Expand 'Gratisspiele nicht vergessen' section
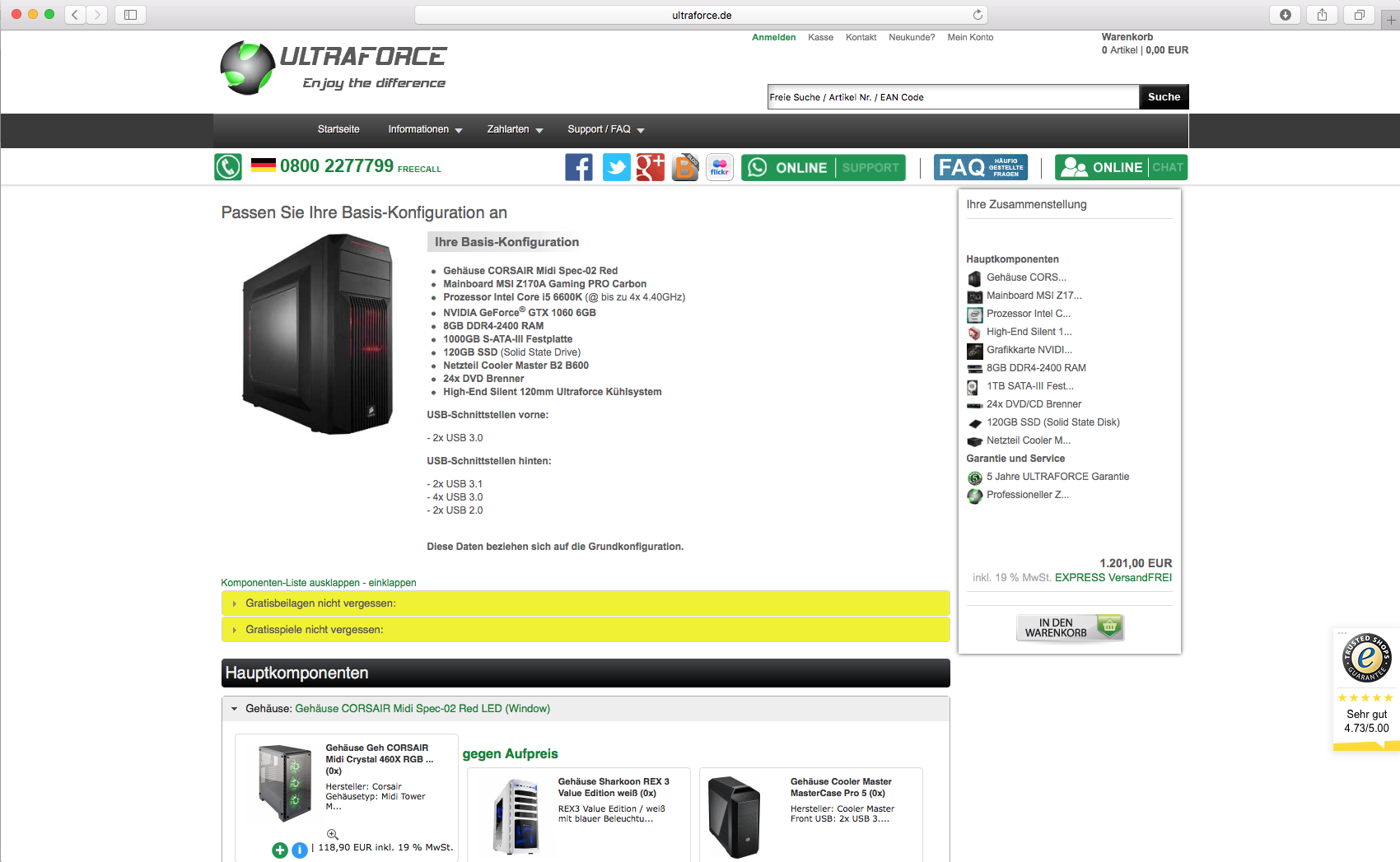1400x862 pixels. (x=586, y=630)
